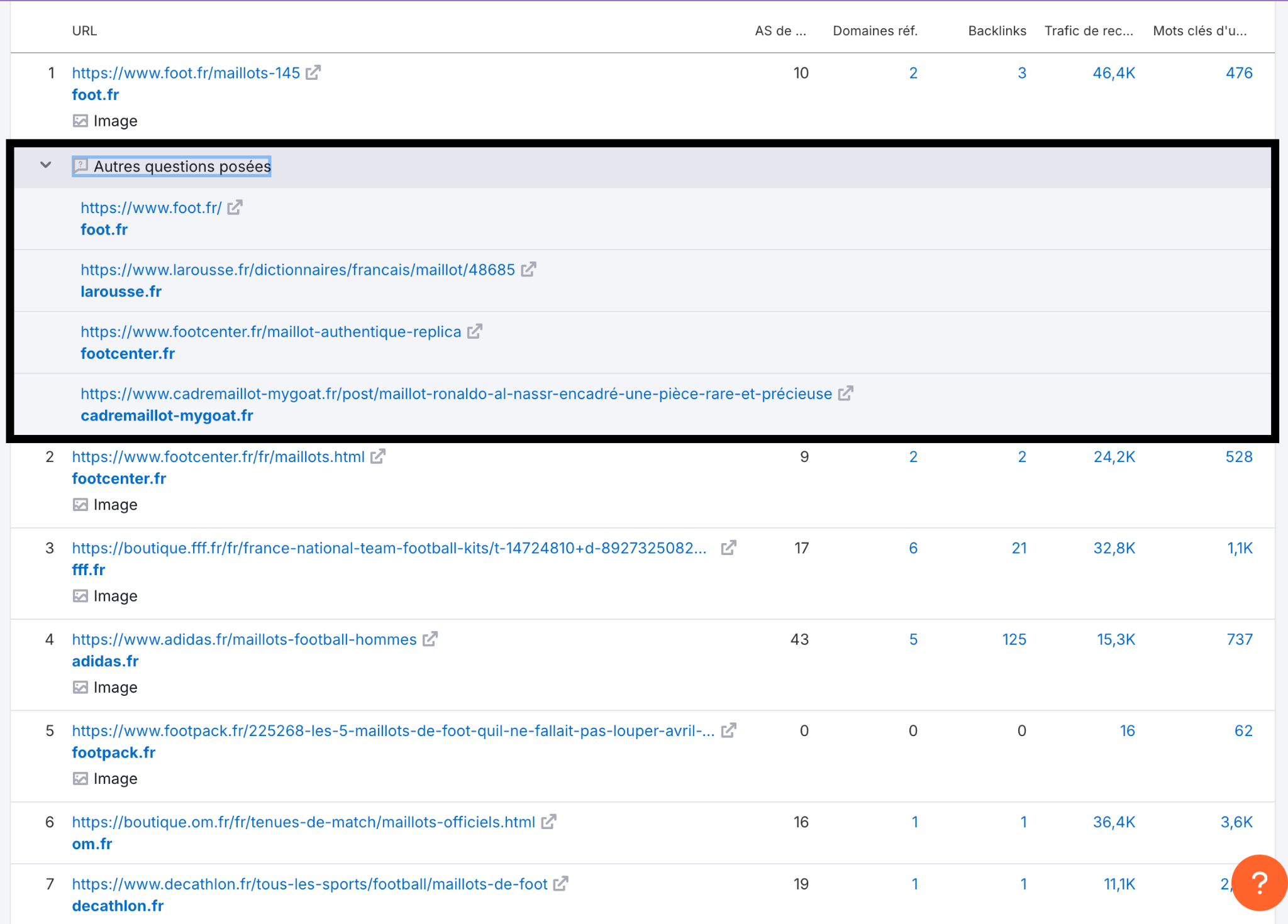Image resolution: width=1288 pixels, height=924 pixels.
Task: Open the decathlon.fr domain link
Action: [118, 906]
